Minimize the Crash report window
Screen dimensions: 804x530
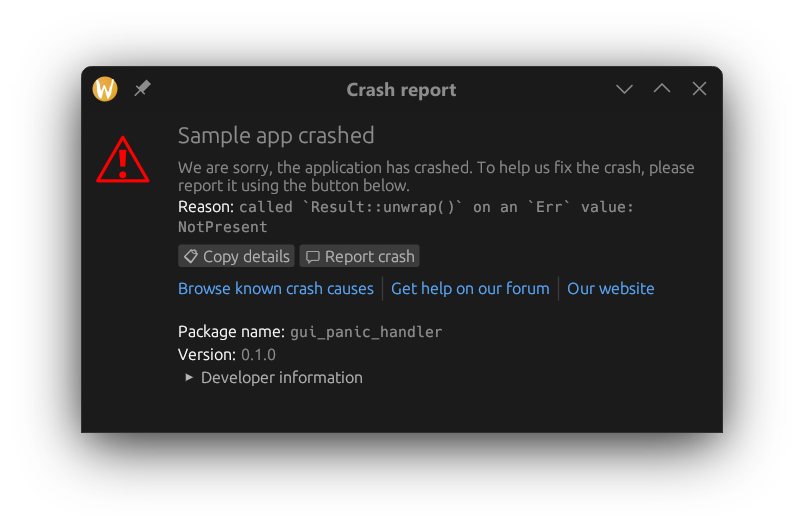(x=624, y=89)
